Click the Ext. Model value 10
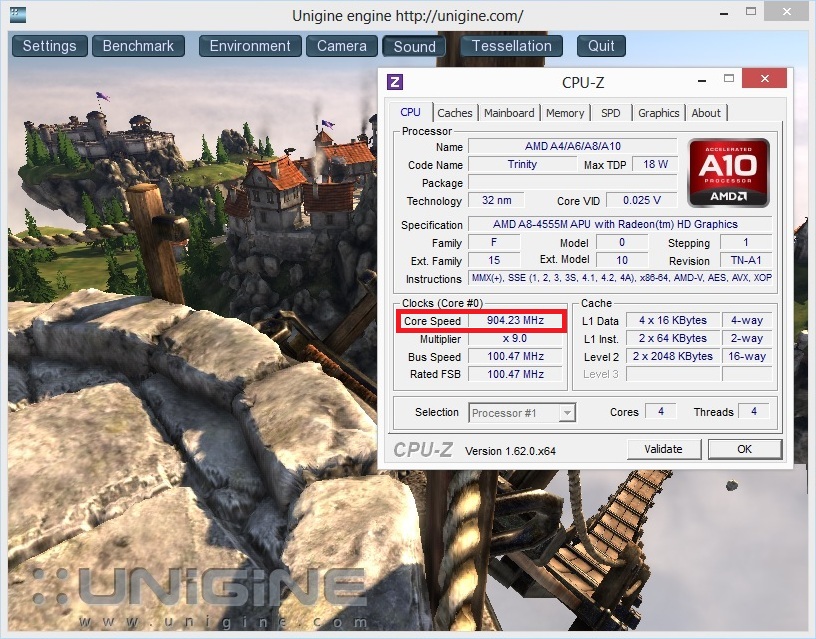Screen dimensions: 816x639 622,260
